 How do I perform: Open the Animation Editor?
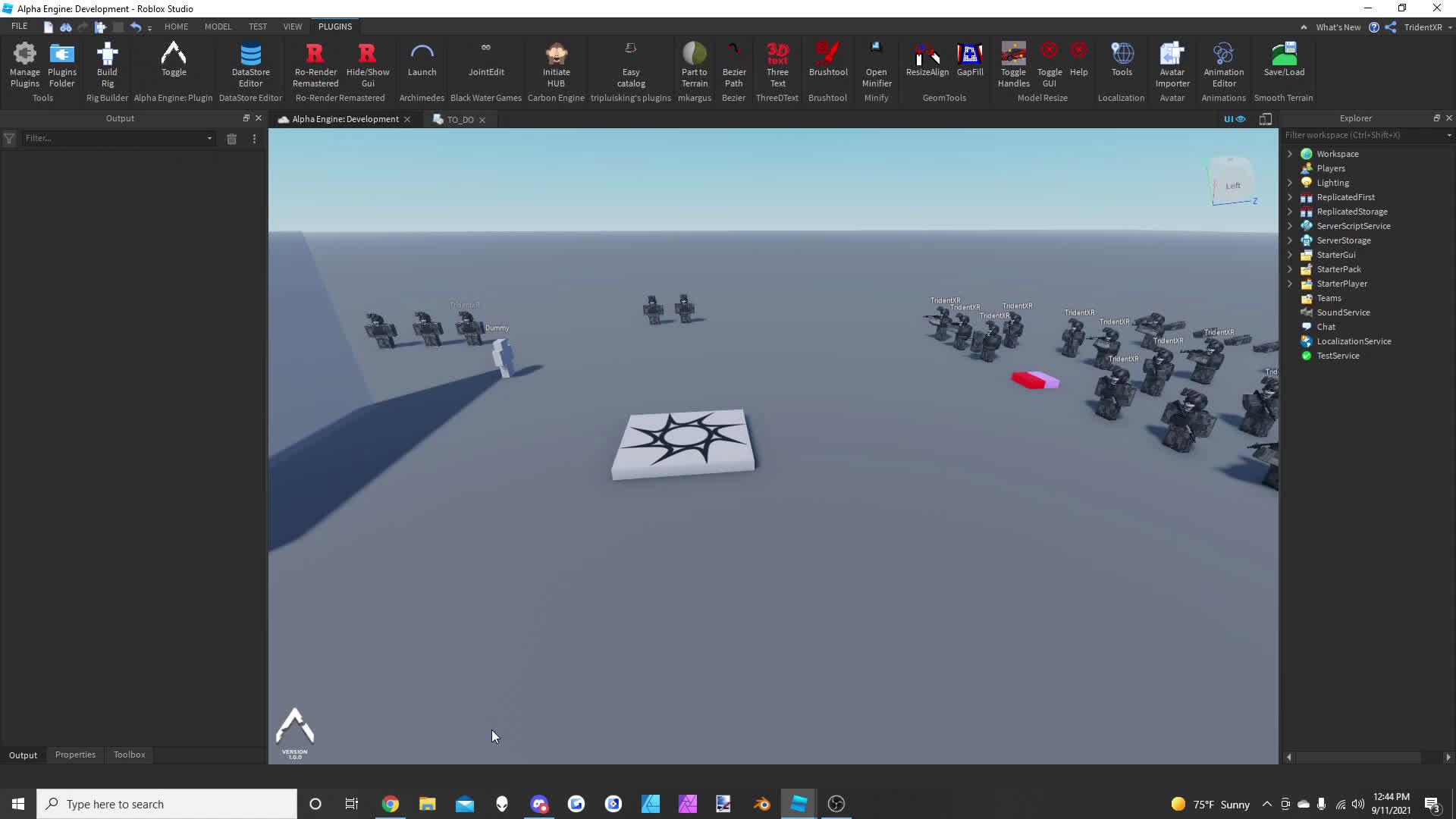click(x=1223, y=64)
